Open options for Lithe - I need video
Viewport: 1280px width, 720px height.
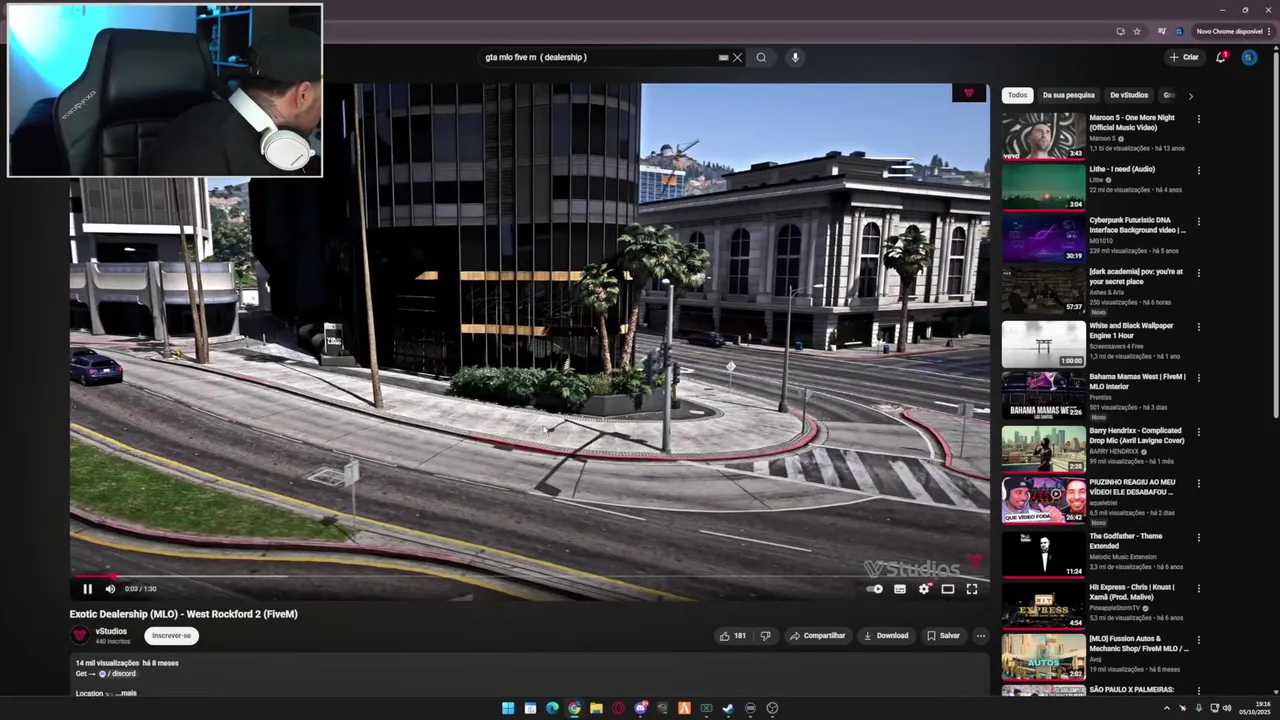[1198, 170]
